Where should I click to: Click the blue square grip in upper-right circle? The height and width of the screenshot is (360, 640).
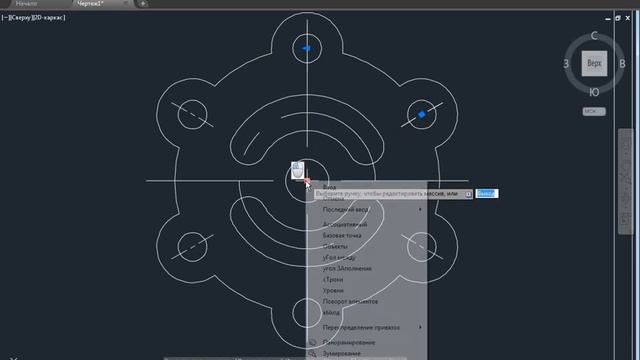coord(422,115)
